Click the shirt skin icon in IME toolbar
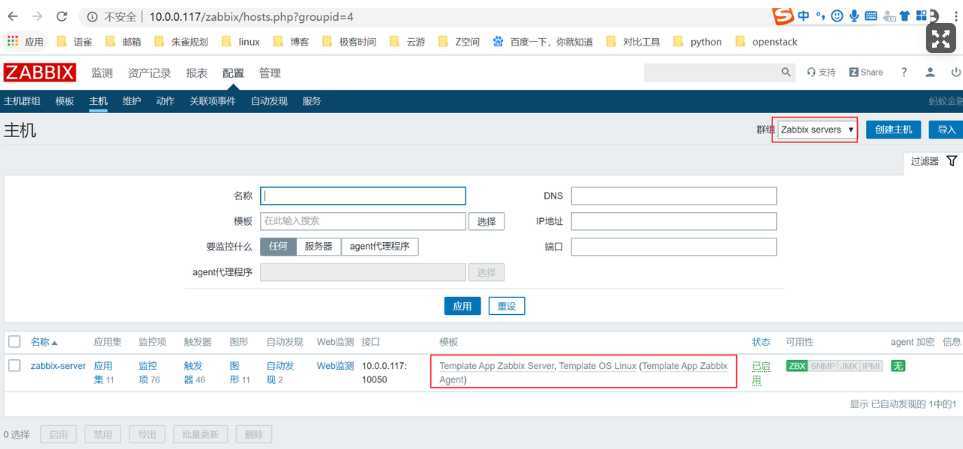Viewport: 963px width, 449px height. click(904, 16)
